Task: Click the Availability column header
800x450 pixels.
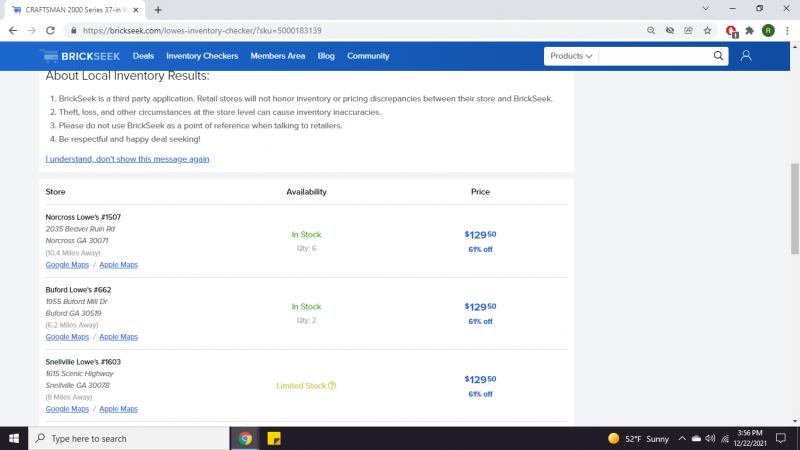Action: tap(306, 192)
